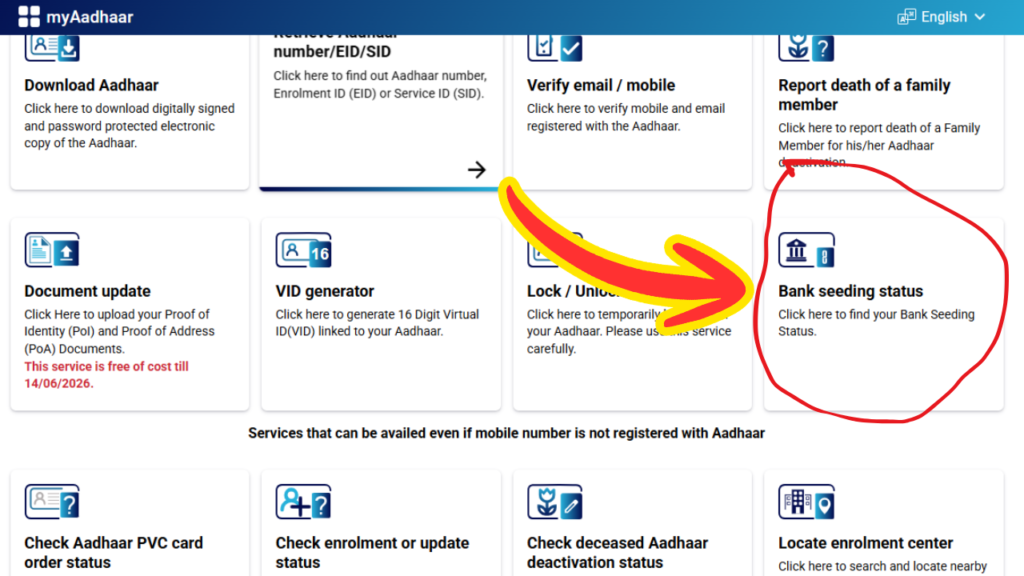Click the Document update service card
Screen dimensions: 1024x576
130,310
